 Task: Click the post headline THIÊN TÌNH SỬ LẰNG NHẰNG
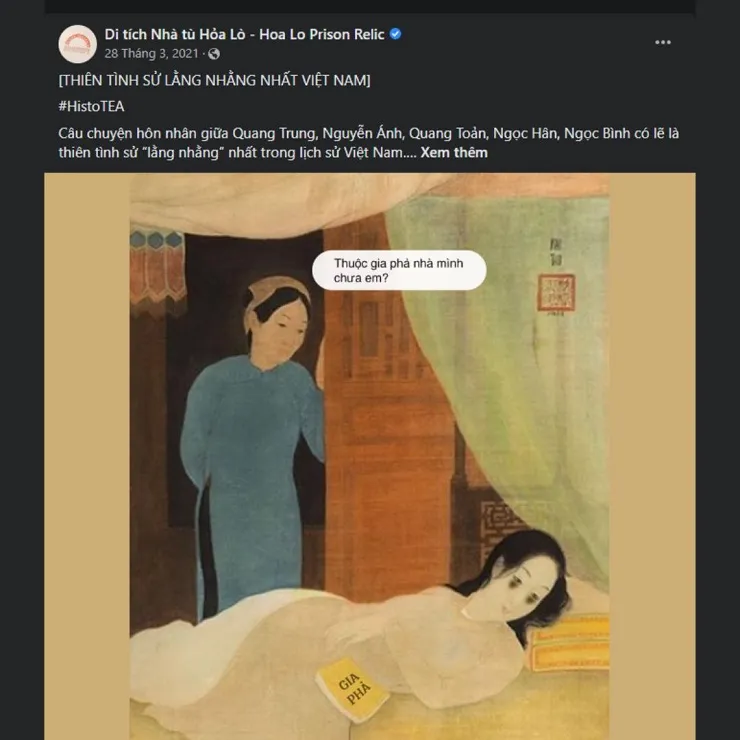coord(215,80)
